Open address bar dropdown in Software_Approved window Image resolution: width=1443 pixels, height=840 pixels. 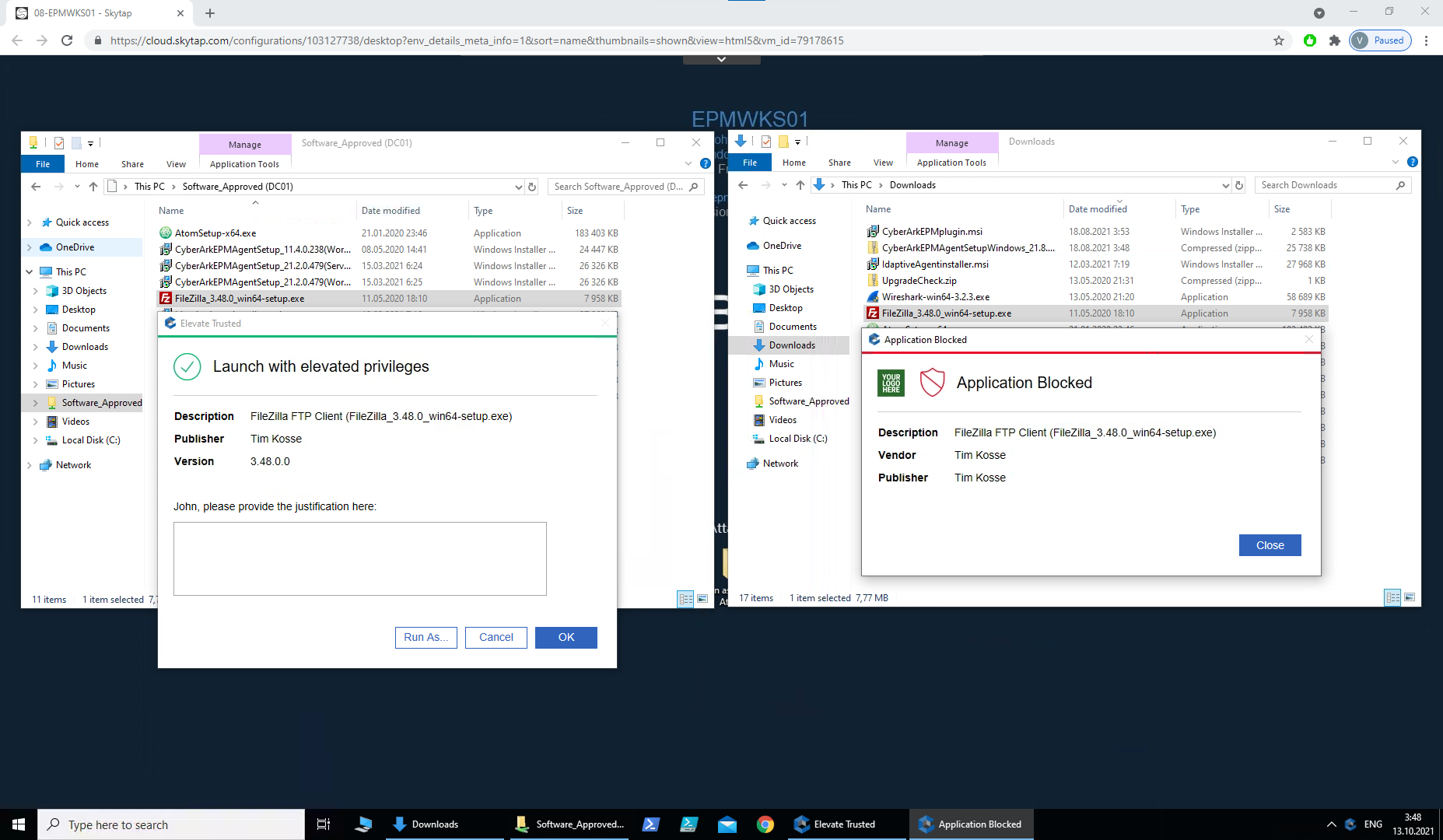(519, 187)
